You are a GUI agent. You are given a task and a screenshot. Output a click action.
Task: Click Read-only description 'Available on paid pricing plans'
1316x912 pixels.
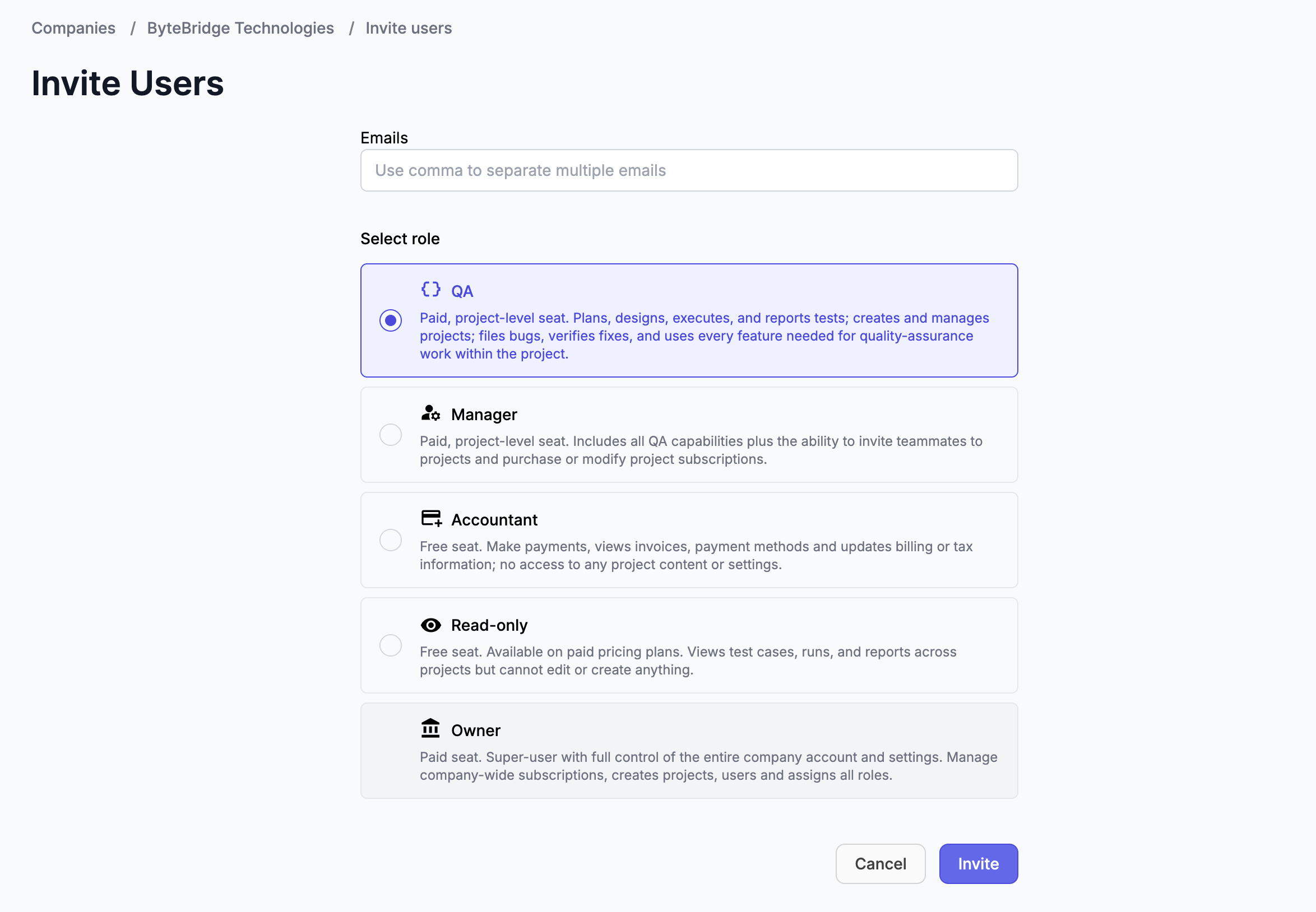point(688,660)
